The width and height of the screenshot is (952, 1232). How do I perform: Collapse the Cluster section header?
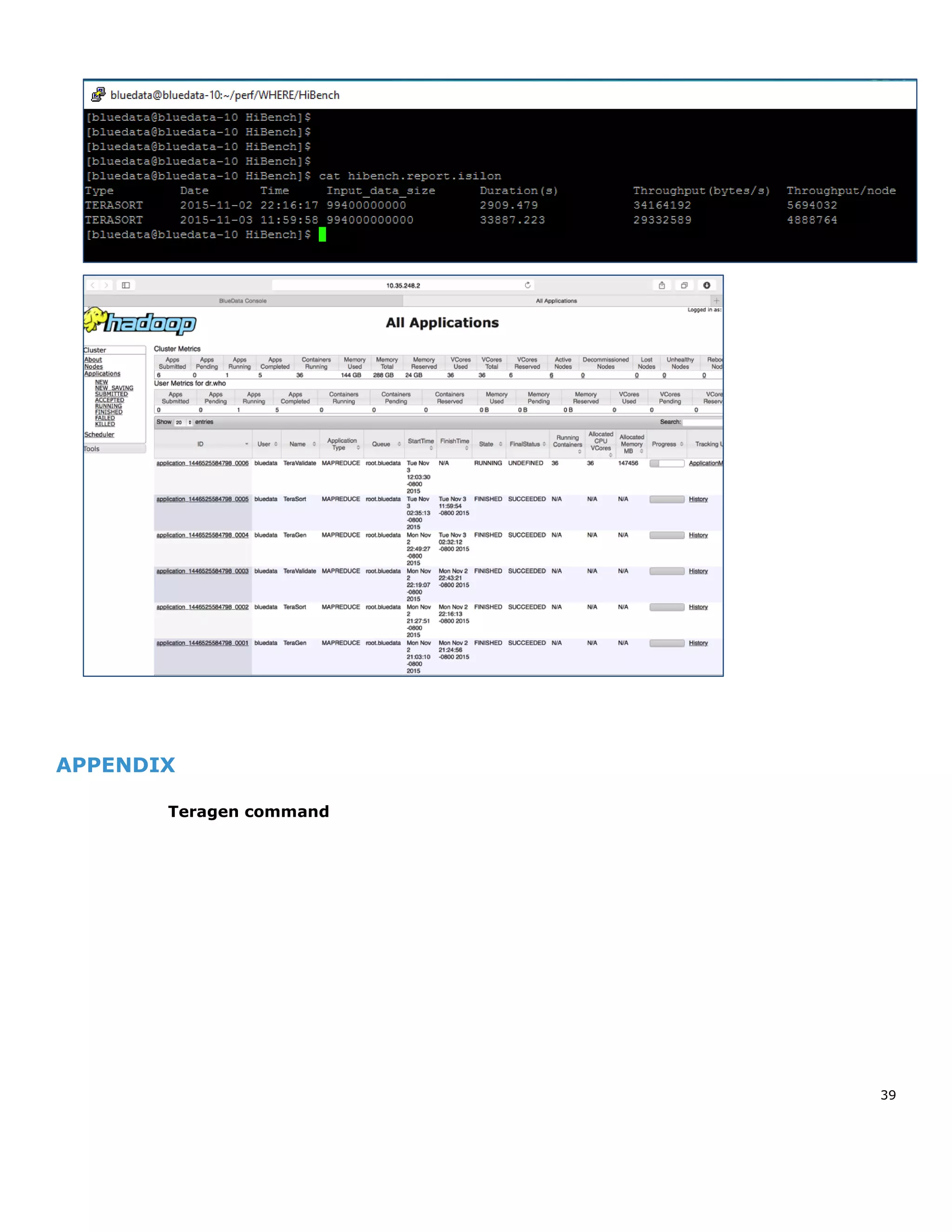115,350
